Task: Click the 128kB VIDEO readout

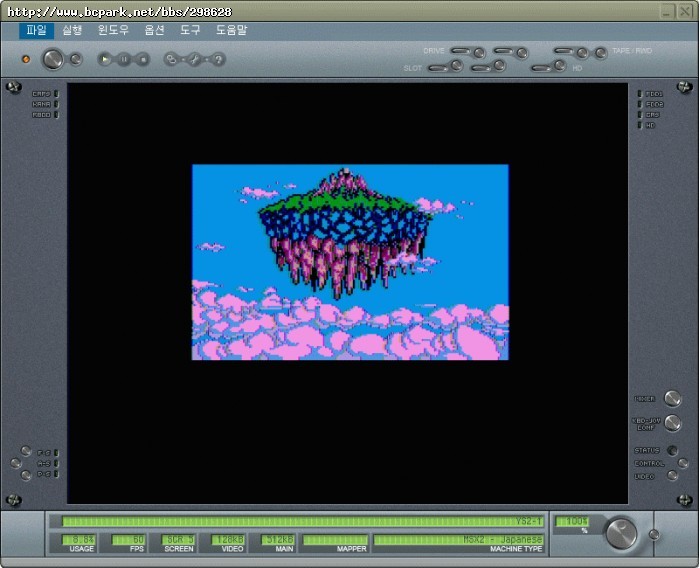Action: pos(228,540)
